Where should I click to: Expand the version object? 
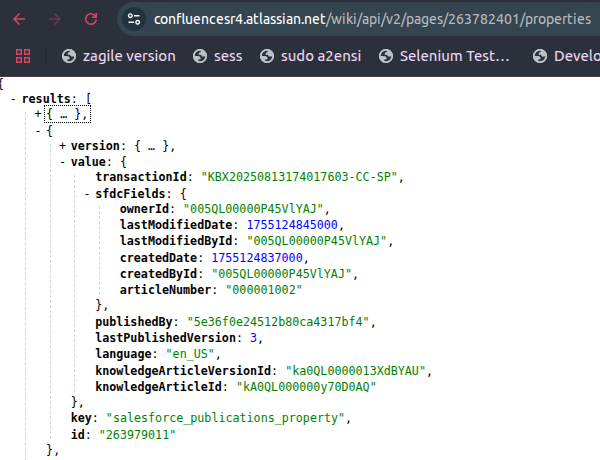point(62,146)
